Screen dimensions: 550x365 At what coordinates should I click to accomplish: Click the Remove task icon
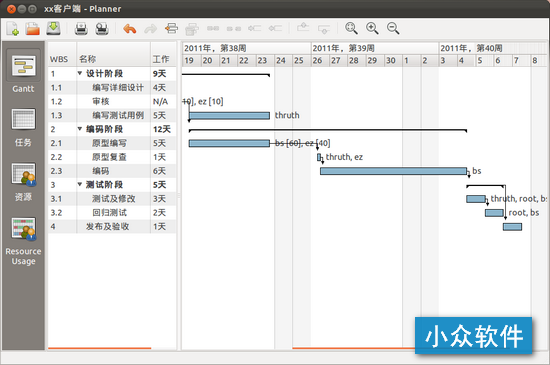click(x=192, y=29)
